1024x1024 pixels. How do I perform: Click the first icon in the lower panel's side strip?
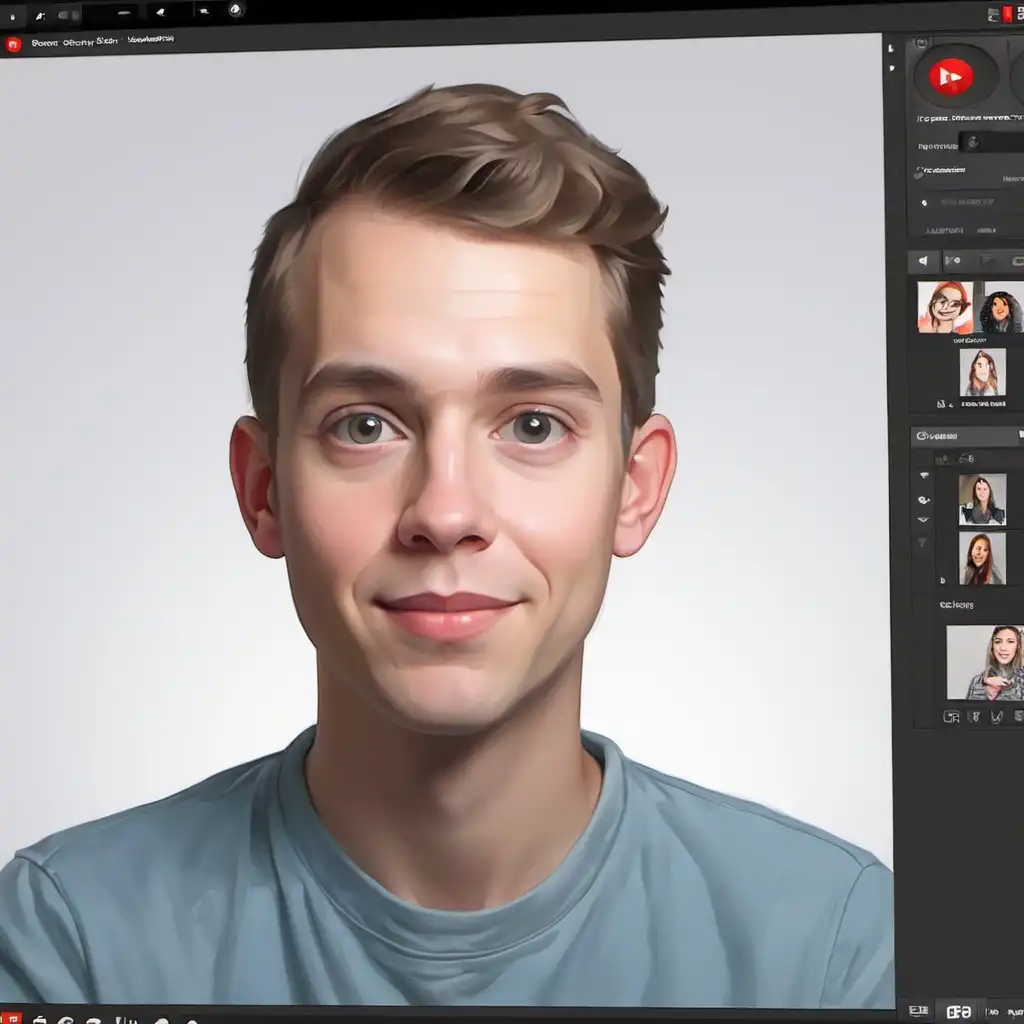[923, 476]
